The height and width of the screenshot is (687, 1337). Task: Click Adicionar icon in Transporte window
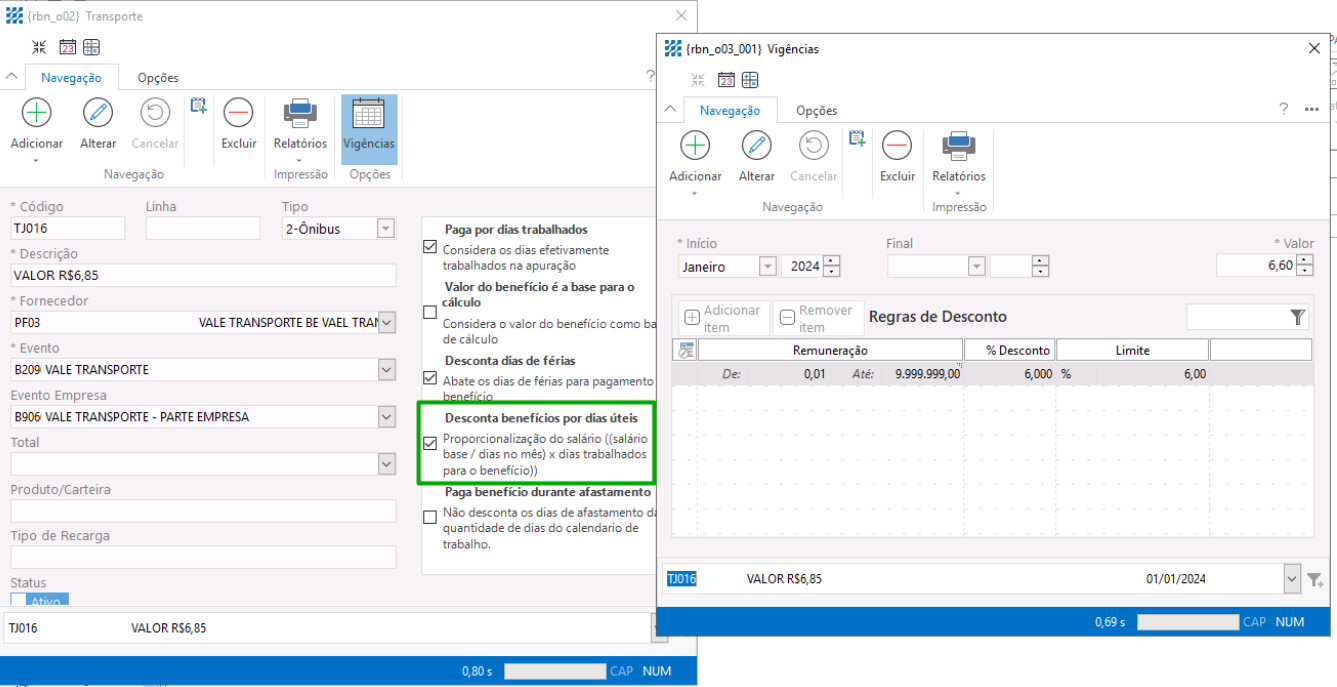37,113
